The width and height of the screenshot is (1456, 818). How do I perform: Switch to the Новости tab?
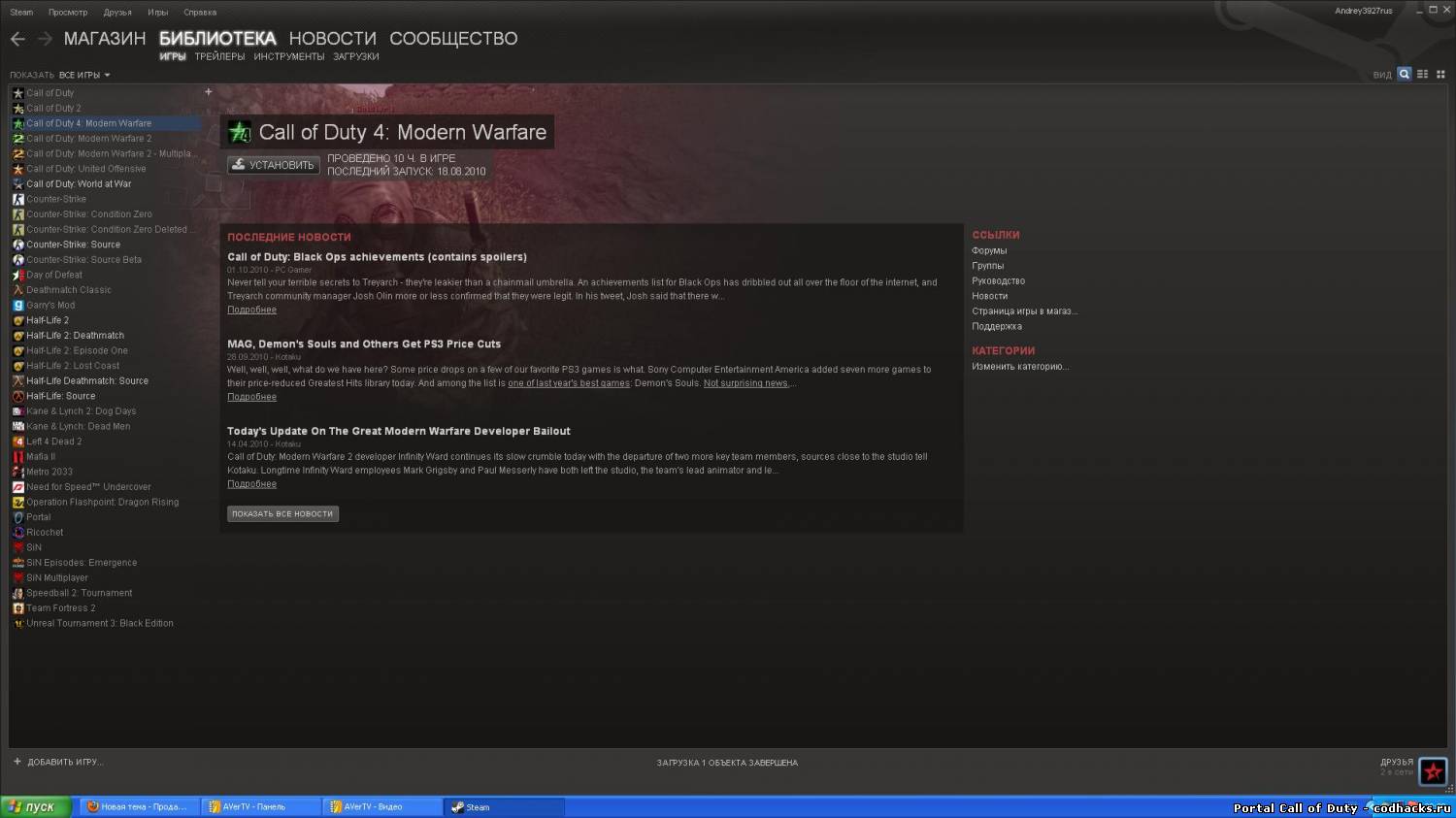[x=332, y=39]
